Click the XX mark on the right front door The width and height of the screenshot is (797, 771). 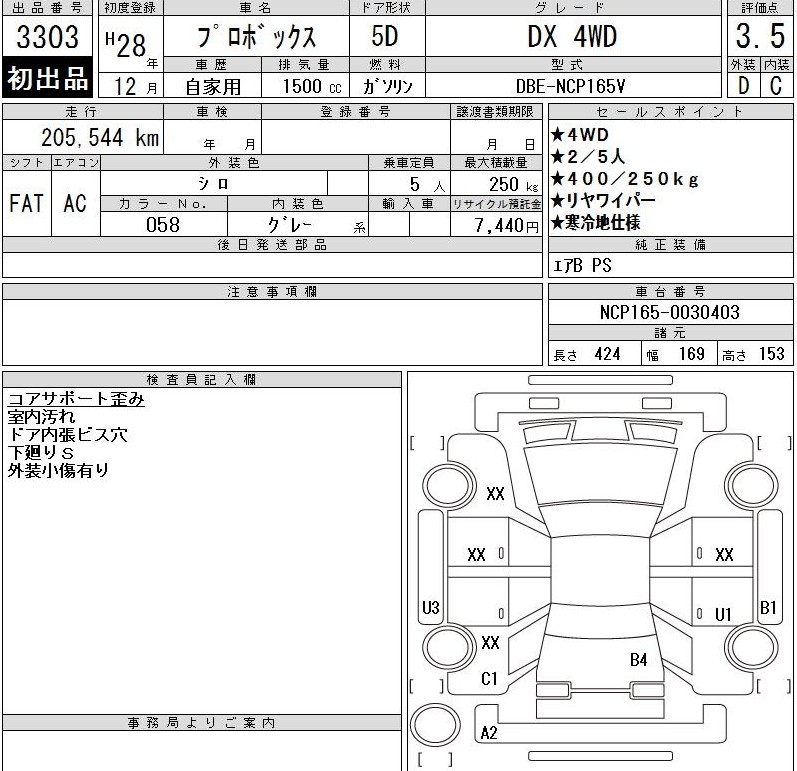coord(724,554)
